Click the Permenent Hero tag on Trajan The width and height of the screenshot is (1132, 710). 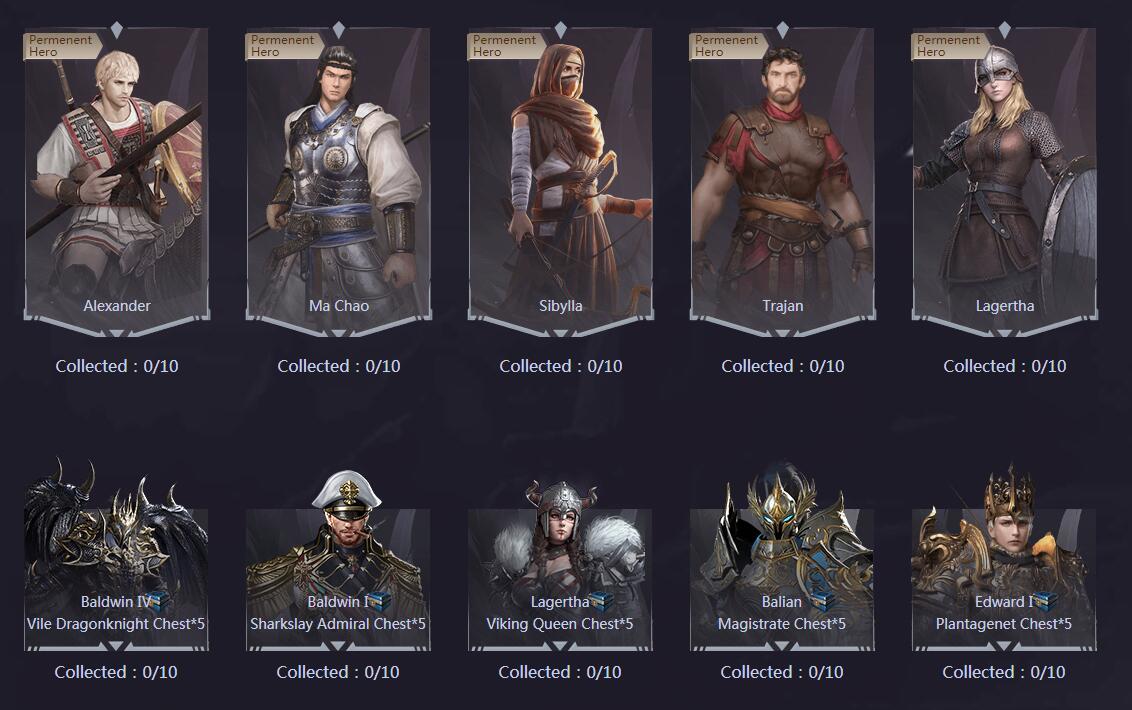point(726,46)
